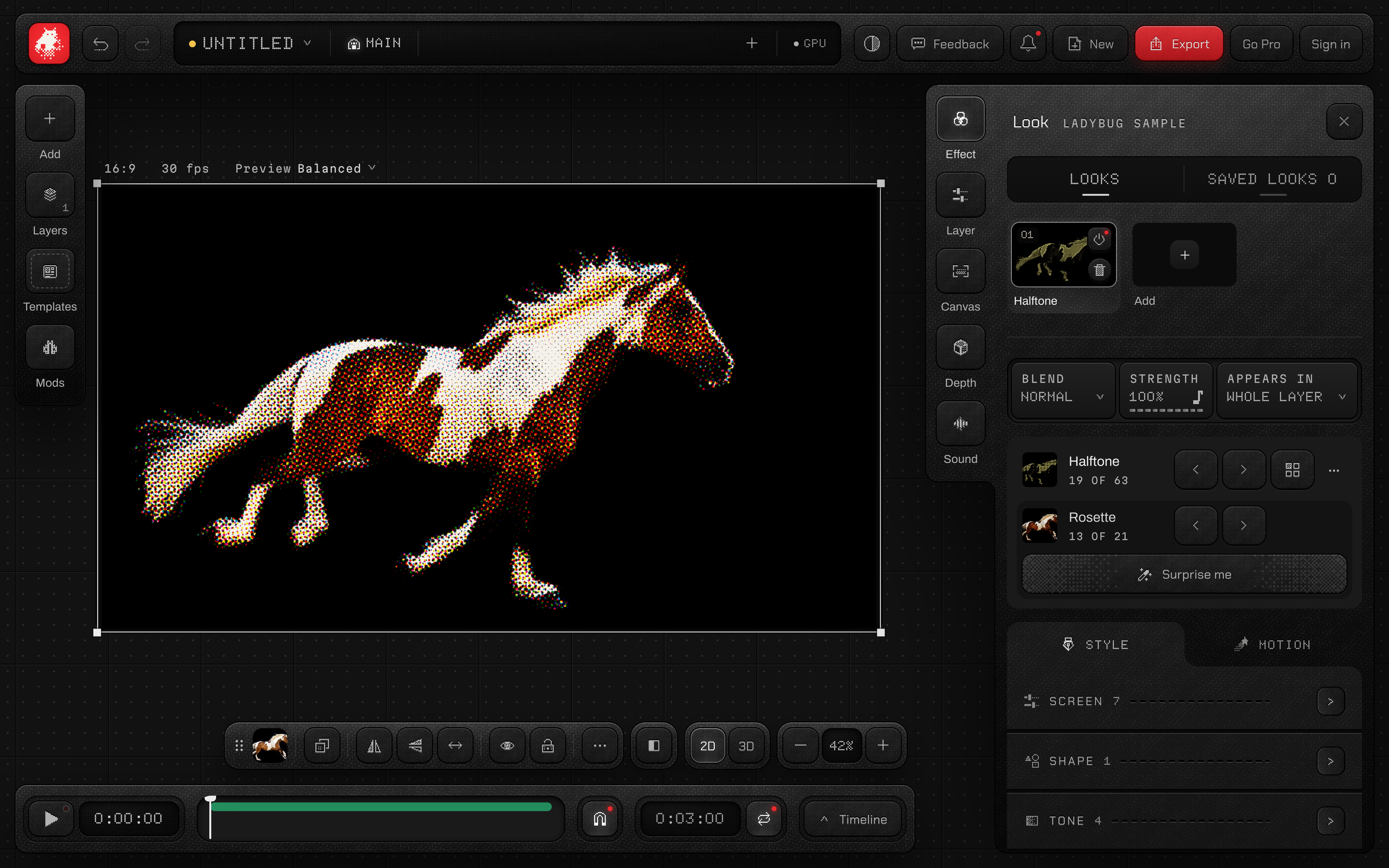The image size is (1389, 868).
Task: Toggle layer visibility eye icon
Action: (x=507, y=746)
